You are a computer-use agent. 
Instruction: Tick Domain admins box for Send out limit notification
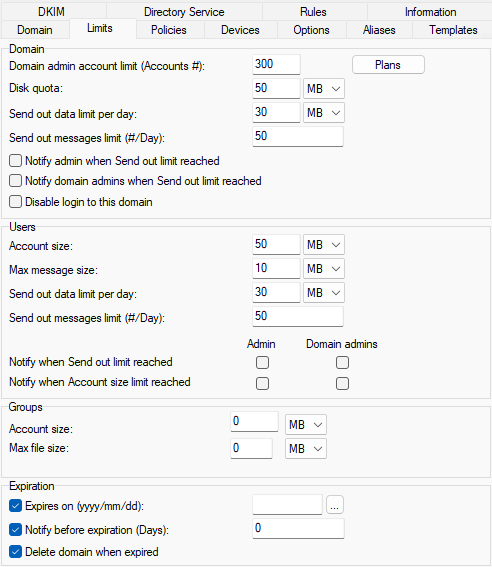(x=342, y=362)
